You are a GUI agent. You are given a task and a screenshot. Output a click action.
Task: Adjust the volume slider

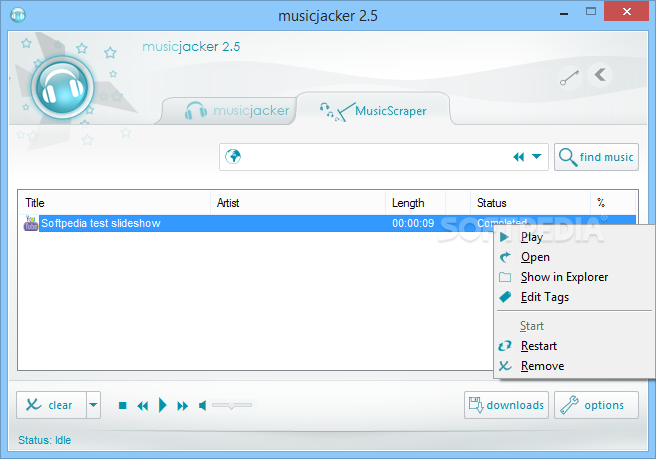tap(232, 405)
